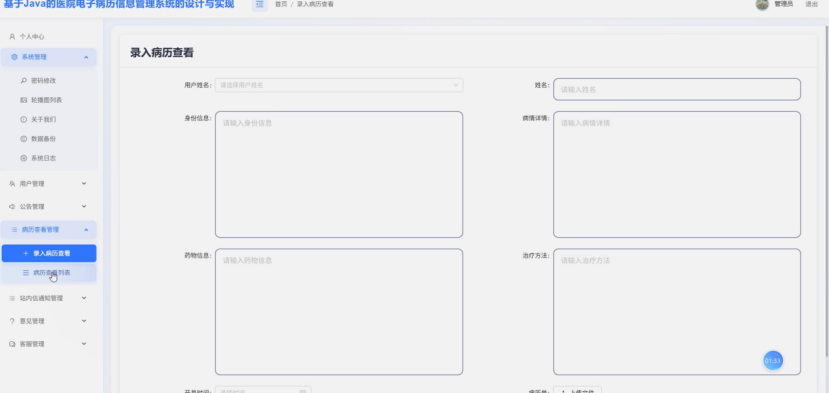Click the administrator avatar picture
This screenshot has height=393, width=829.
pyautogui.click(x=762, y=4)
